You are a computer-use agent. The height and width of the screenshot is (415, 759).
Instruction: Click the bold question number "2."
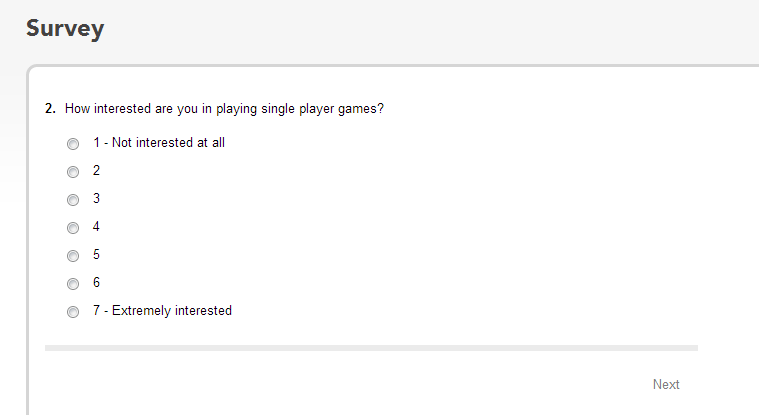[50, 108]
